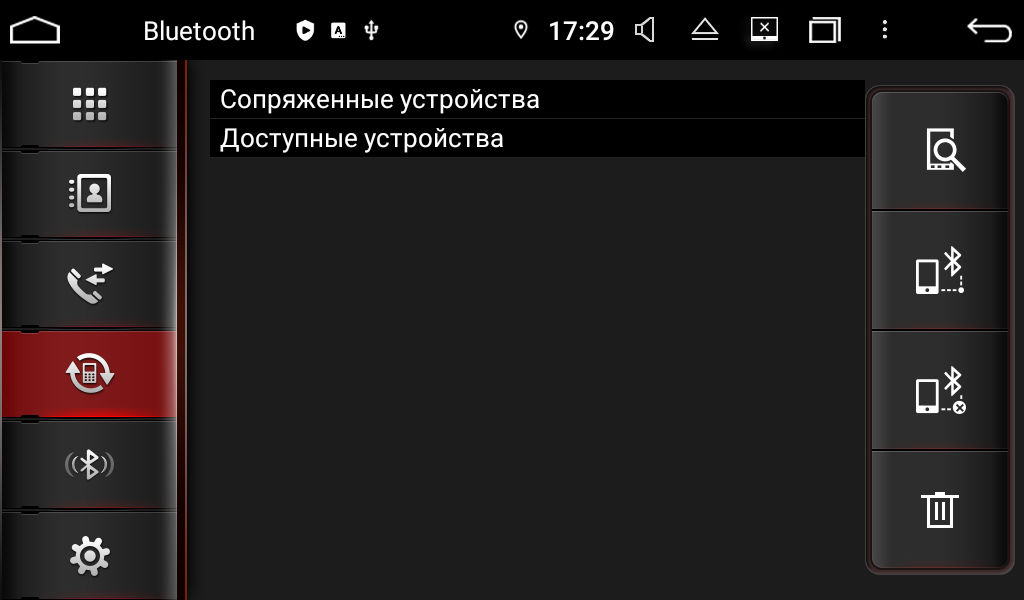Show recent apps overview
This screenshot has width=1024, height=600.
(x=824, y=30)
